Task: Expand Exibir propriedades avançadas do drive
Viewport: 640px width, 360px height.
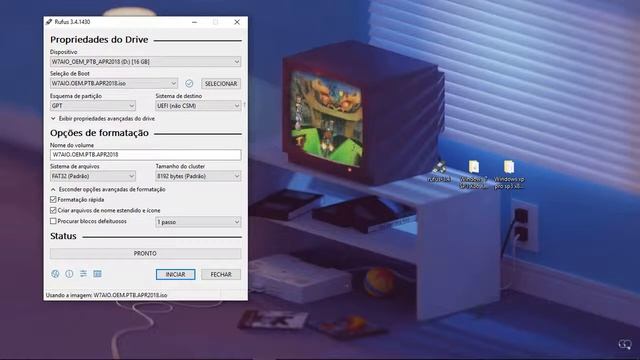Action: [x=103, y=119]
